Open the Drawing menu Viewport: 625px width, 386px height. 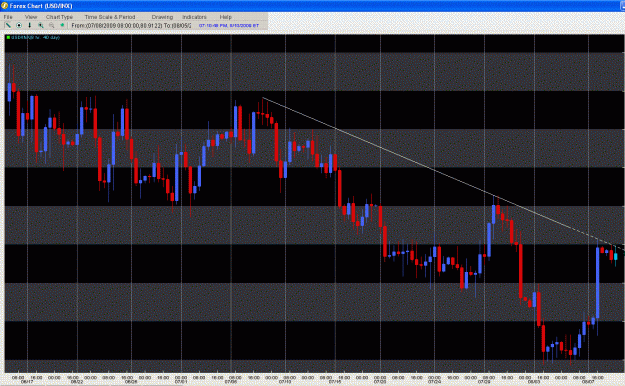coord(162,17)
